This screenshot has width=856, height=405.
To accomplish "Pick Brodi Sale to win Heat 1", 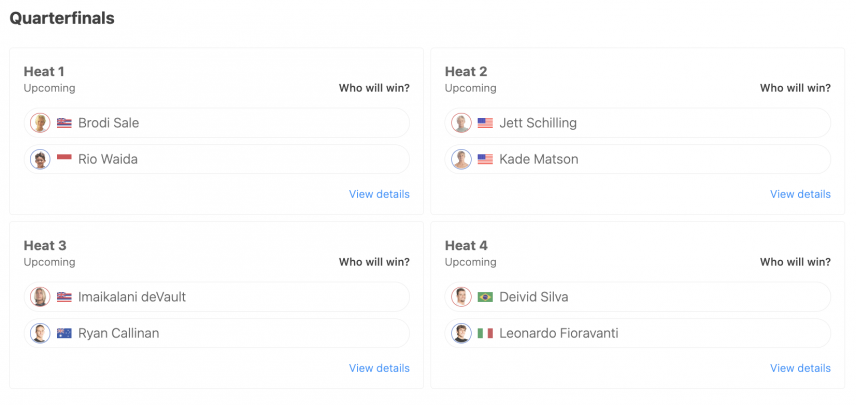I will pyautogui.click(x=217, y=123).
